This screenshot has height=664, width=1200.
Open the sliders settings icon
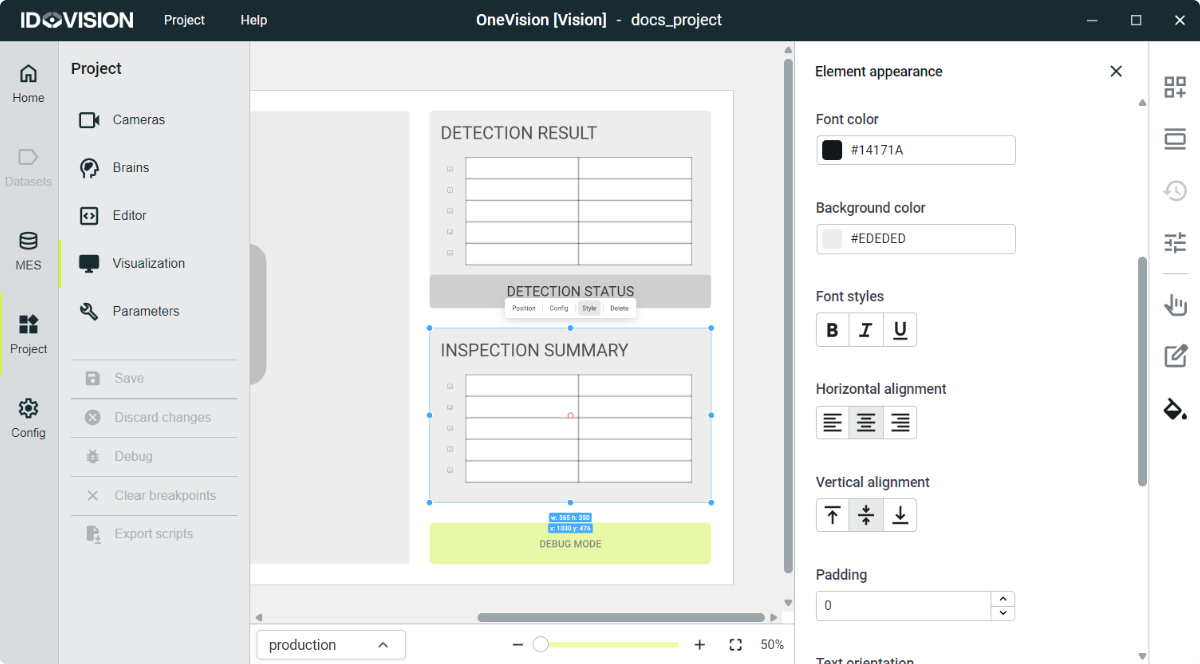pyautogui.click(x=1175, y=242)
